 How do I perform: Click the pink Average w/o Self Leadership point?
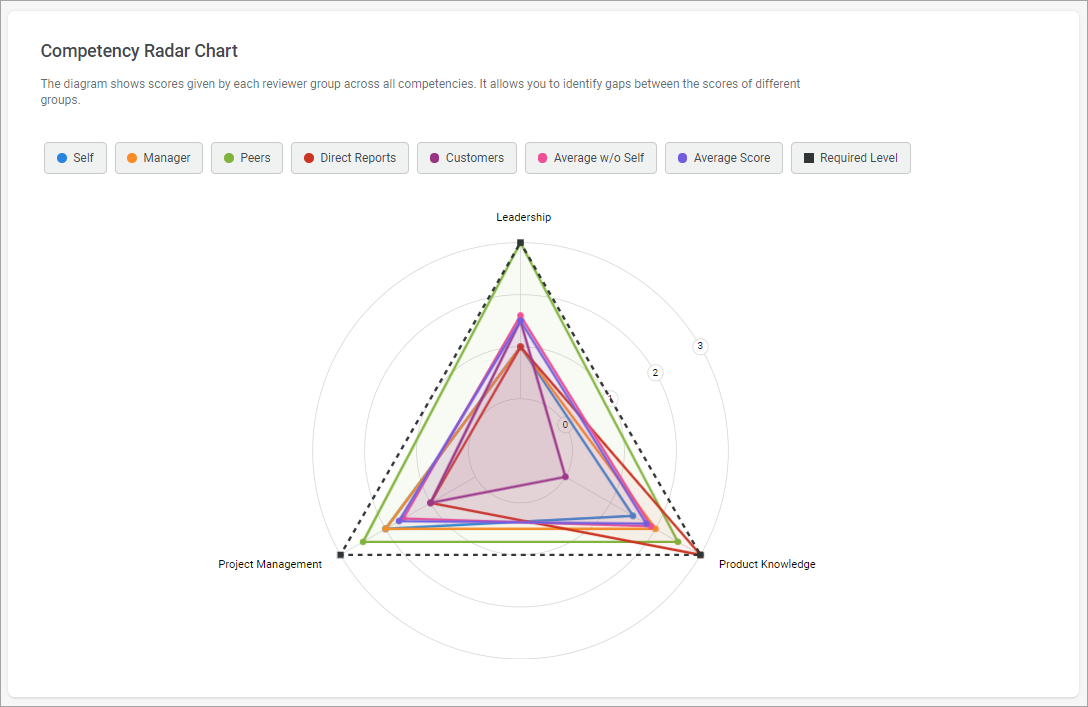click(520, 316)
